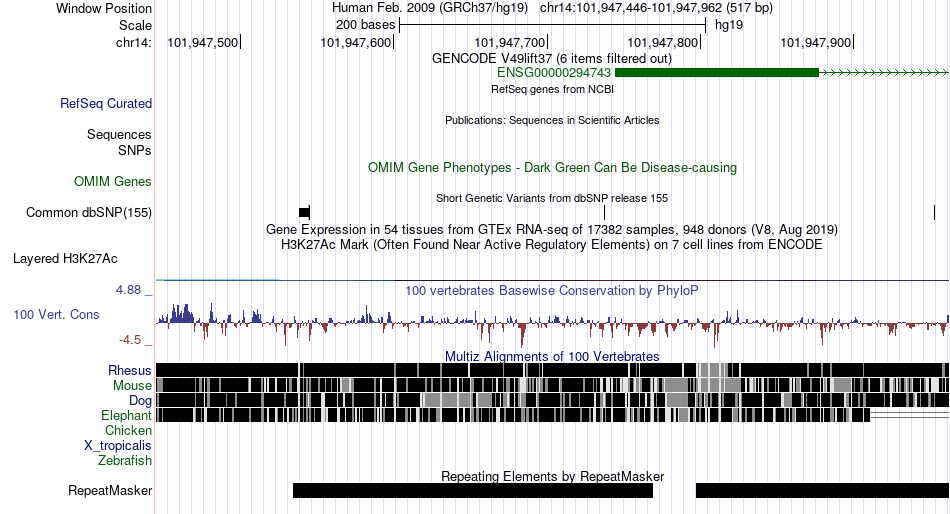Click the GENCODE V49lift37 track title
This screenshot has width=950, height=514.
(551, 59)
